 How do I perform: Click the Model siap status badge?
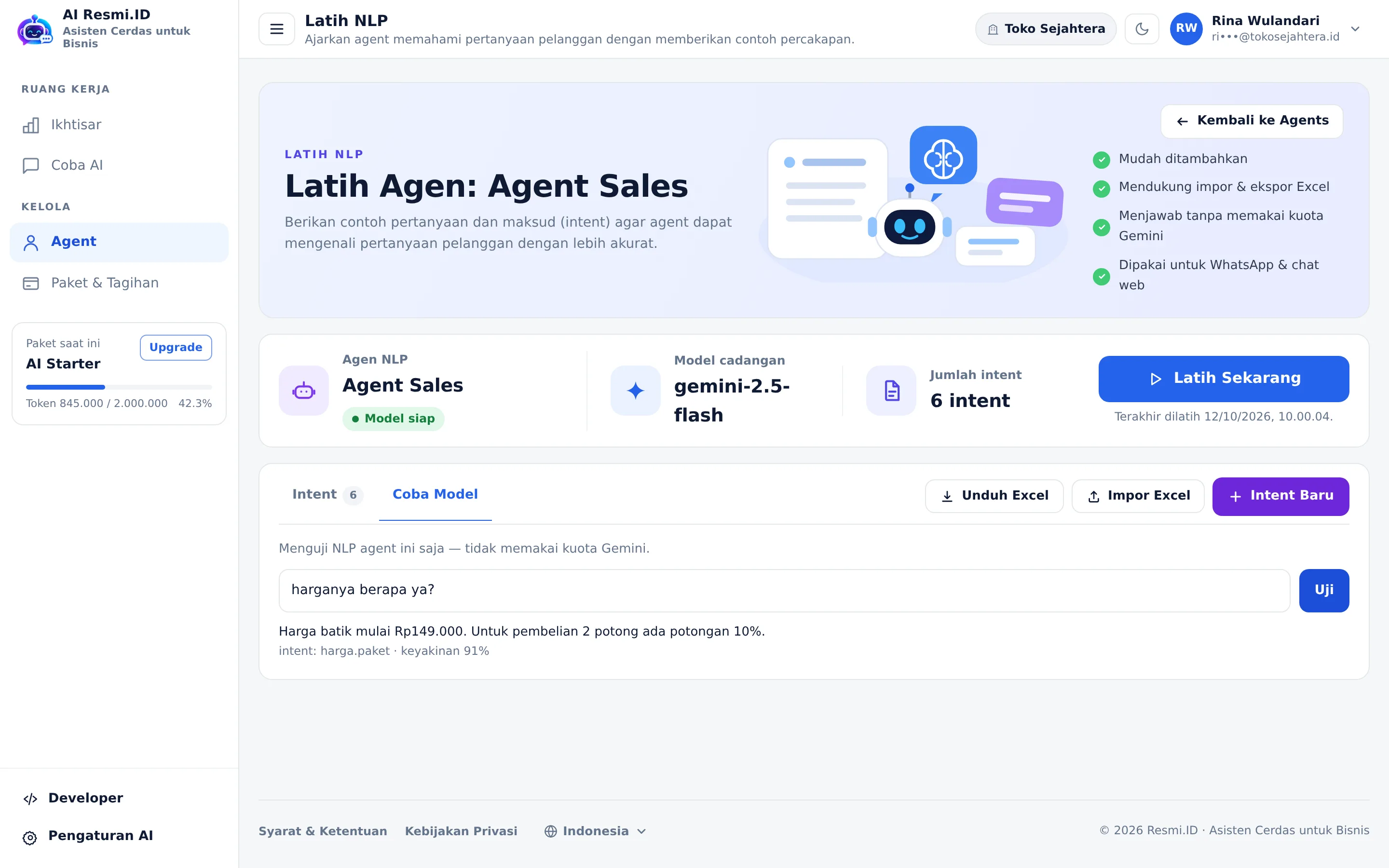[x=393, y=419]
